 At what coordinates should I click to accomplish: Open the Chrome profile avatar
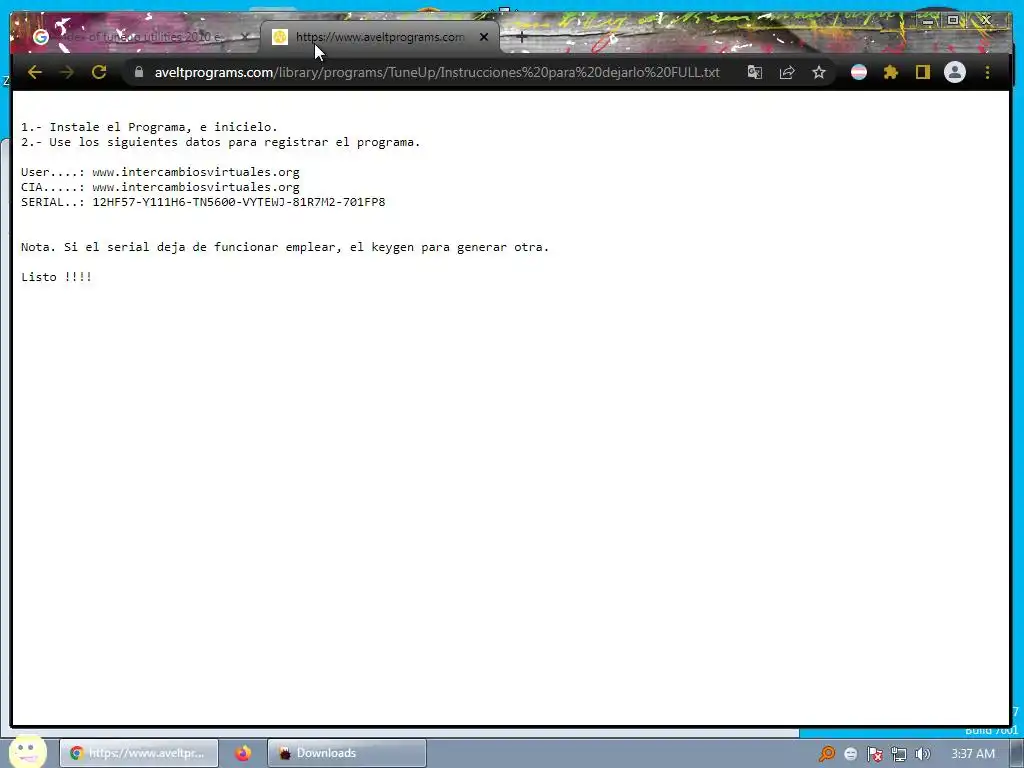point(955,72)
